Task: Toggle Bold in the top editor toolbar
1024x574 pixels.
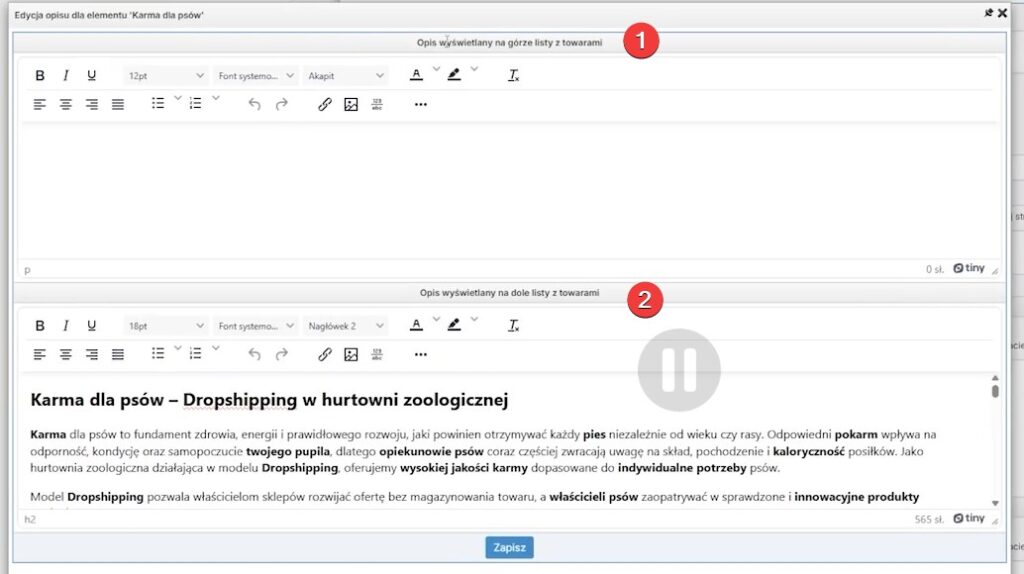Action: [x=40, y=76]
